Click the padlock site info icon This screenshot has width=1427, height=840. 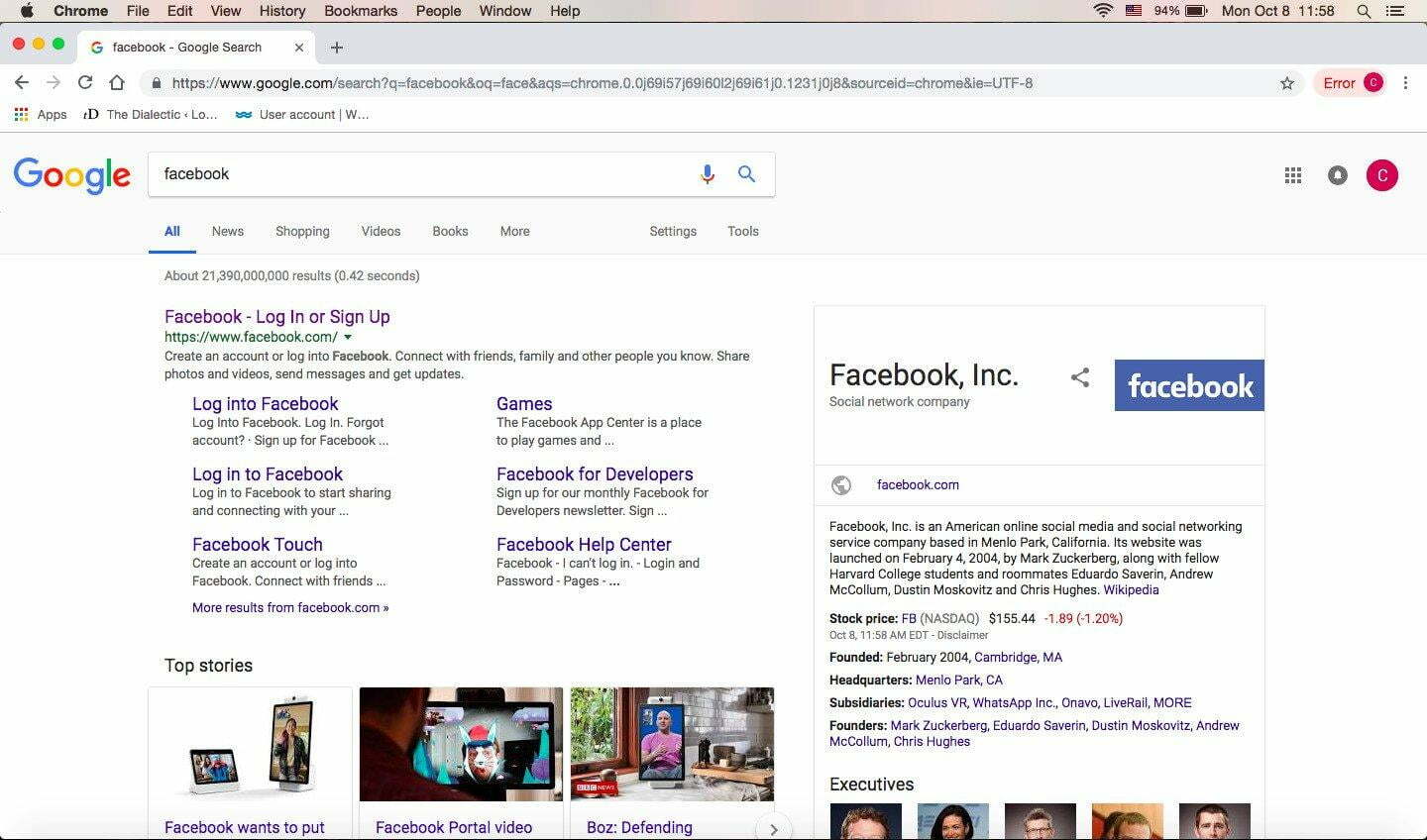(x=156, y=83)
